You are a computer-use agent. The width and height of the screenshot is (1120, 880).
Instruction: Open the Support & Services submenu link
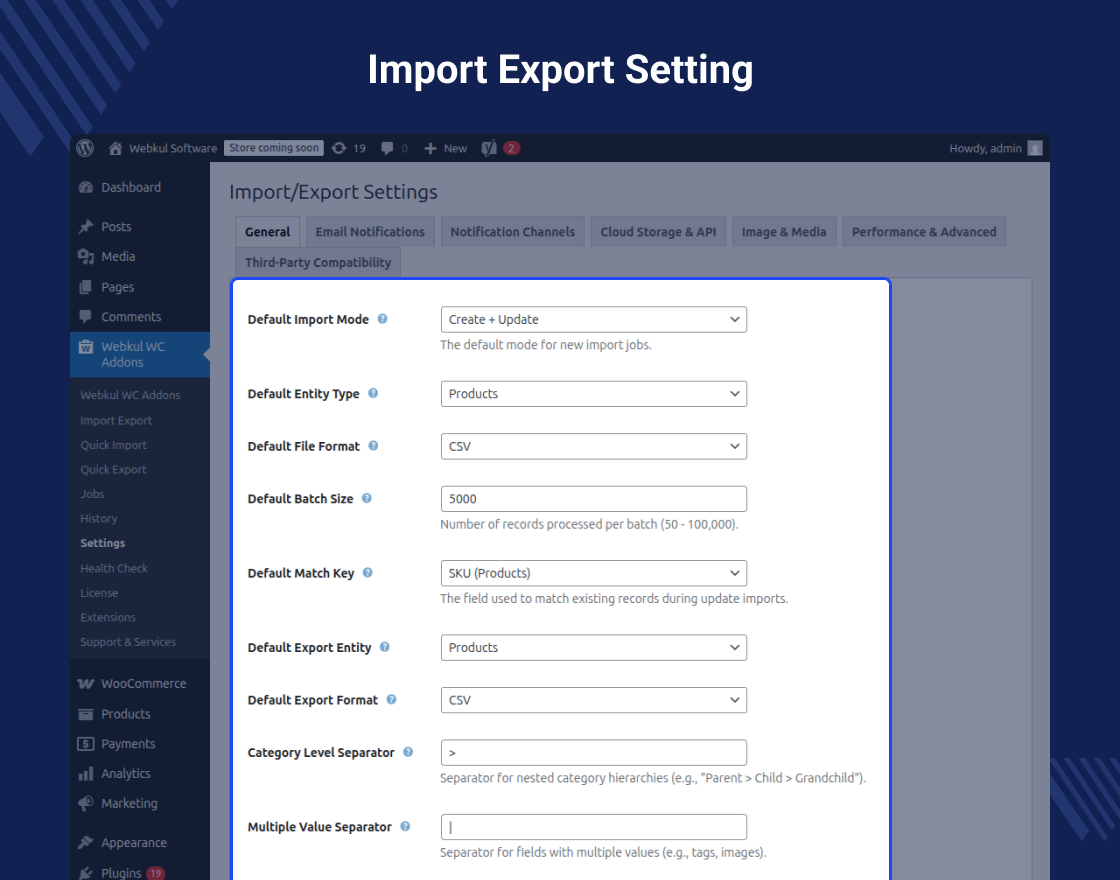click(128, 642)
